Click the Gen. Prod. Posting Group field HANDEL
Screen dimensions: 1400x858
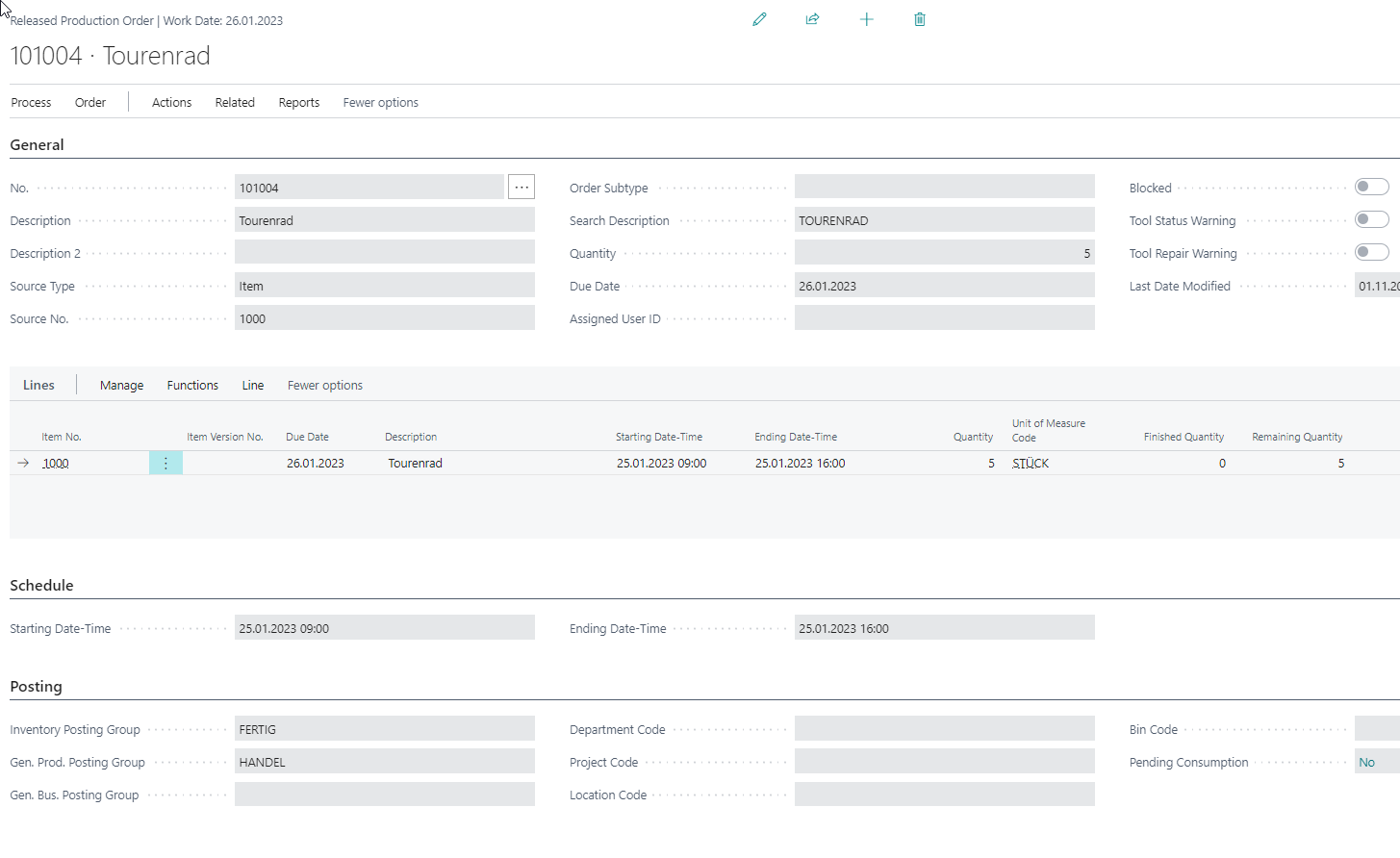click(385, 761)
